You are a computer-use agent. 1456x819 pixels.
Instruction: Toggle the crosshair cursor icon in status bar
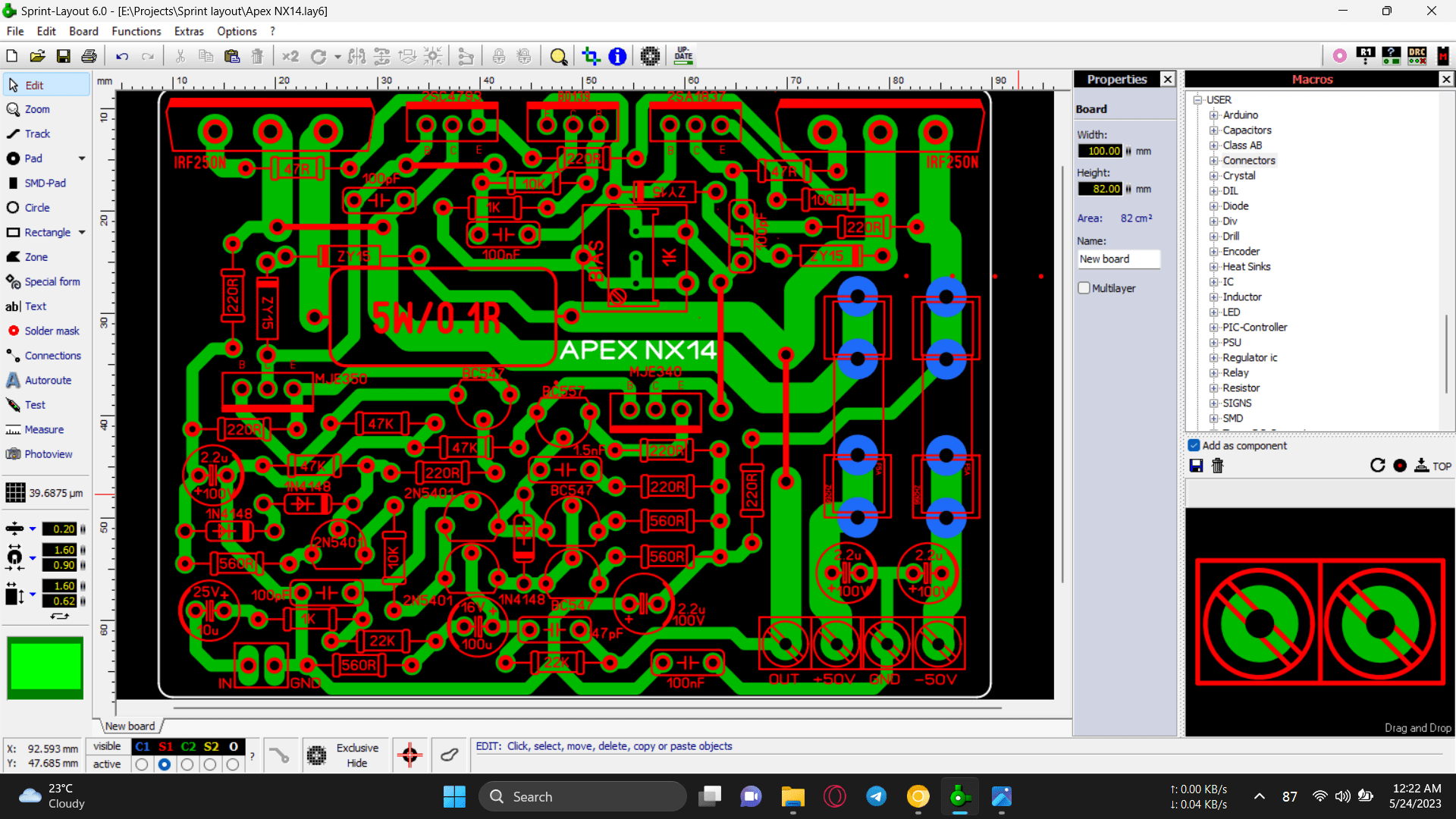[409, 755]
